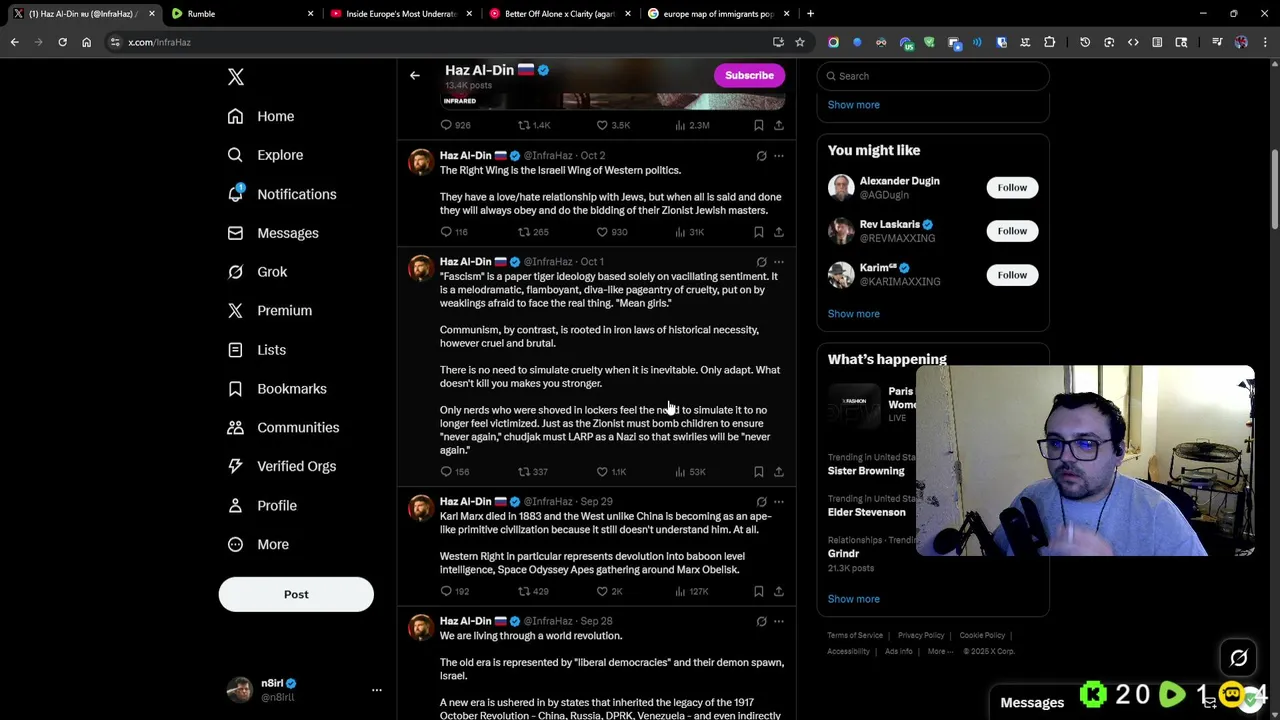Open Premium in the sidebar
The height and width of the screenshot is (720, 1280).
pos(270,310)
